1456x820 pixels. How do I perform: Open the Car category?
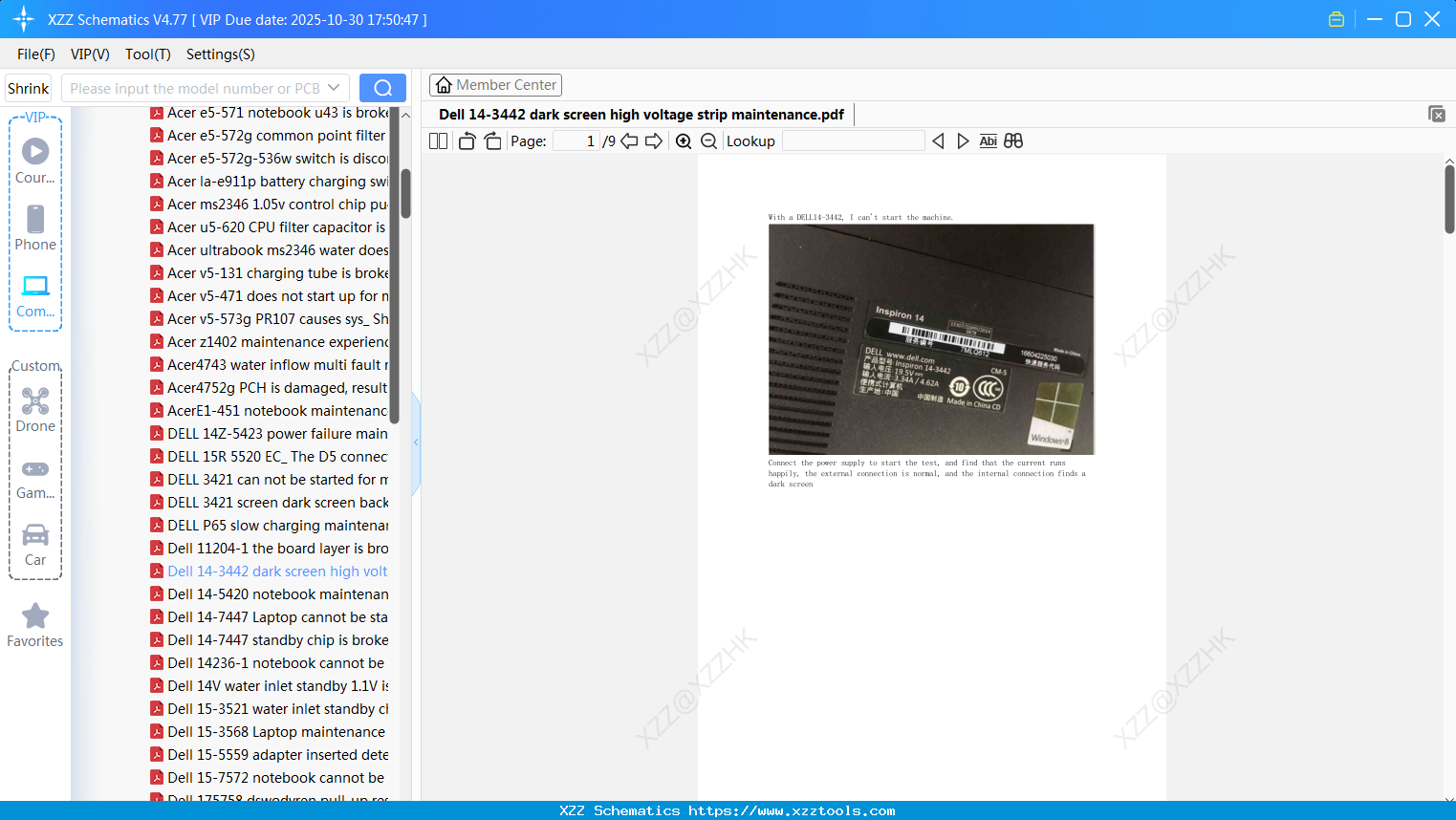35,544
